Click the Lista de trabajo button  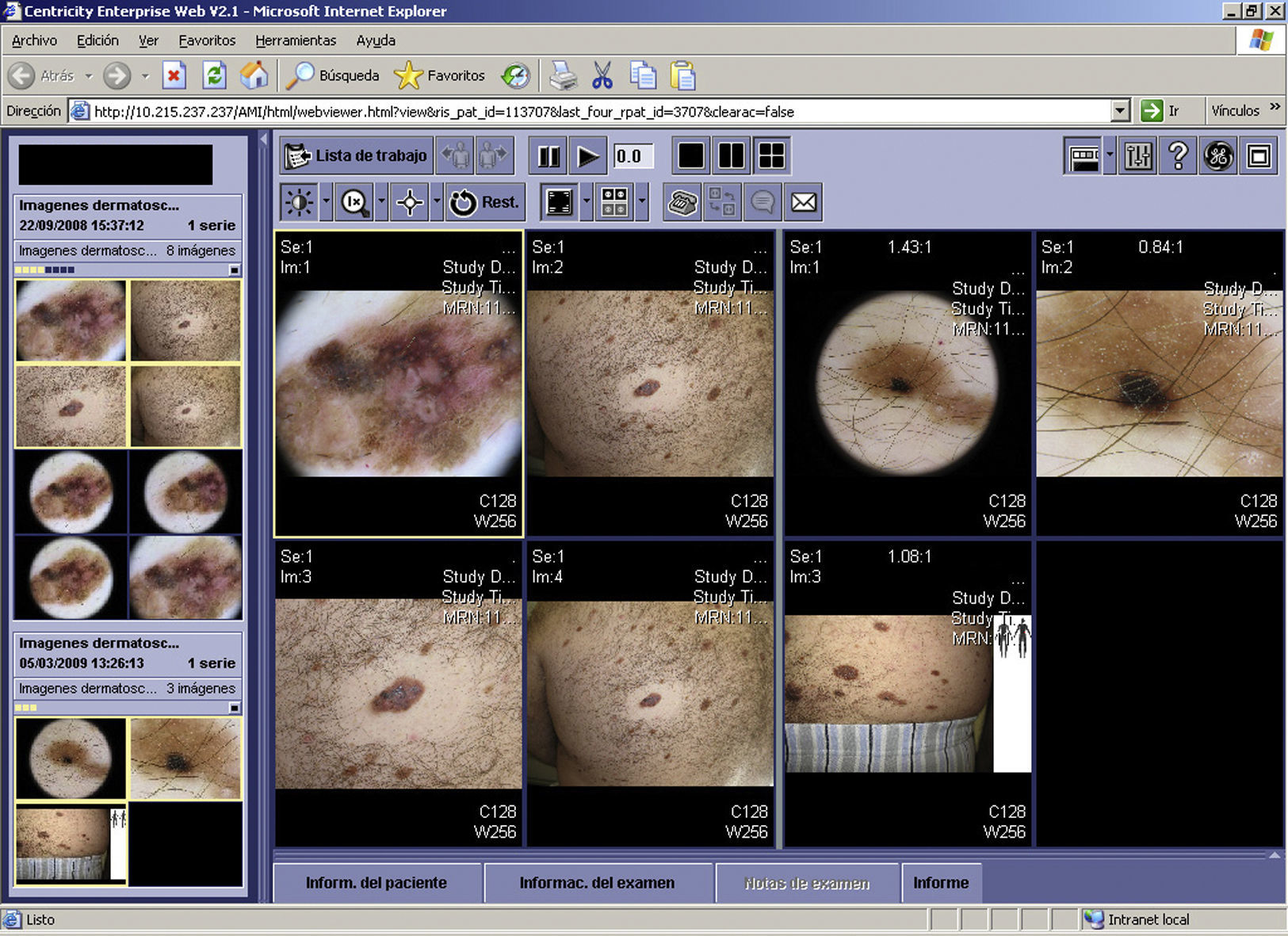coord(357,156)
